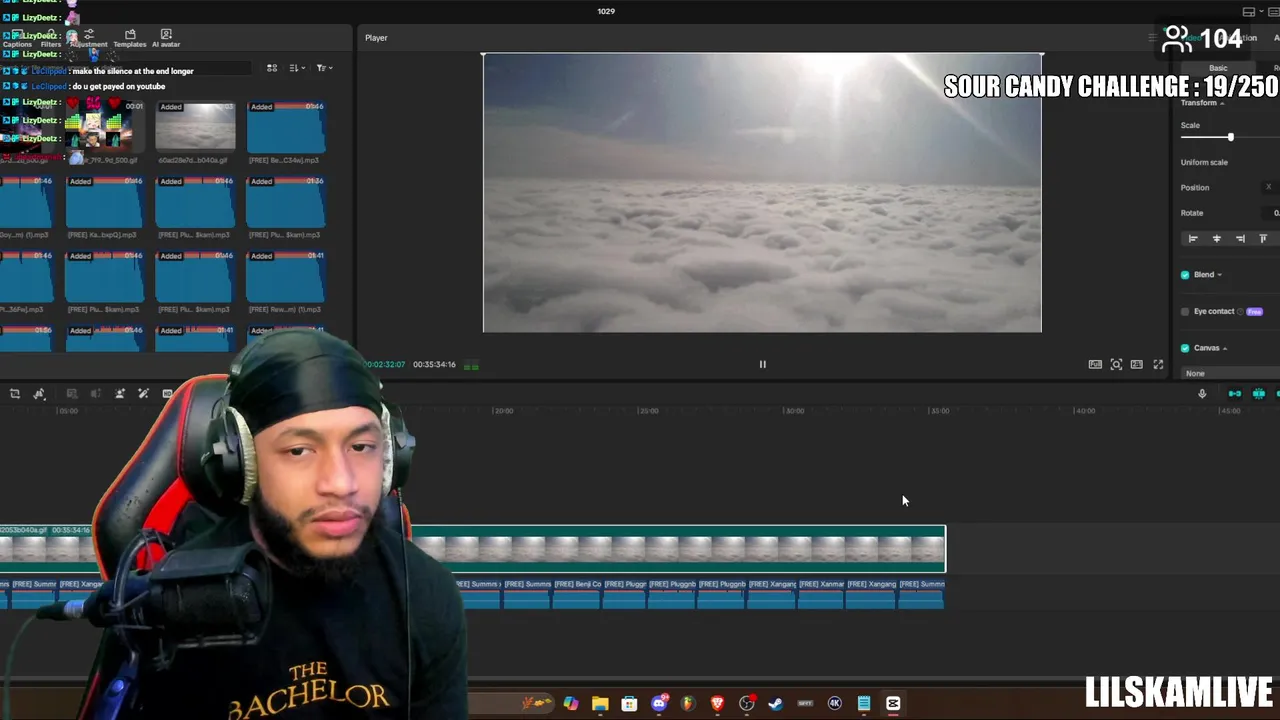Disable the Blend checkbox

coord(1185,275)
